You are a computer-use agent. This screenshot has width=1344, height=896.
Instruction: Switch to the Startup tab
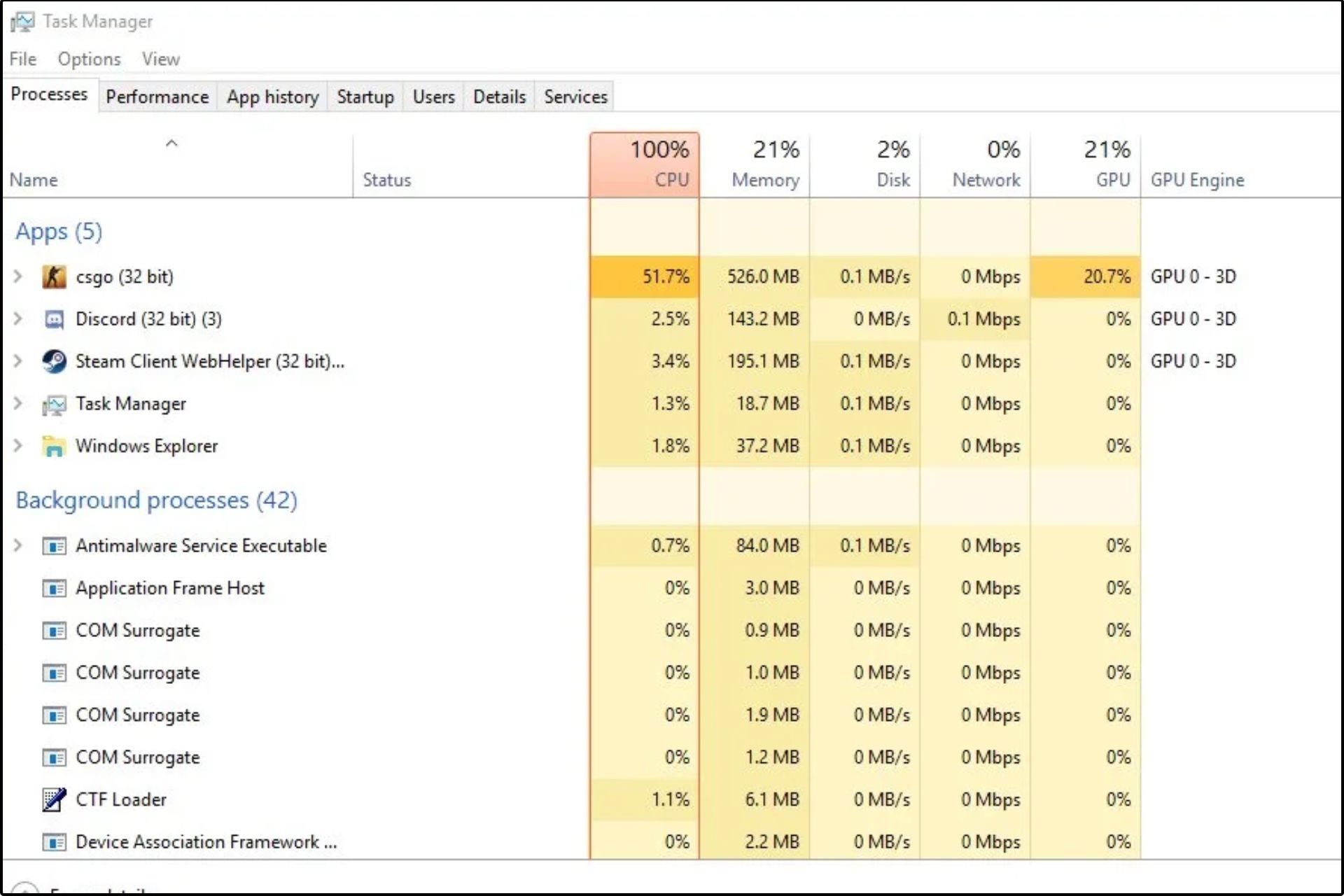click(366, 96)
